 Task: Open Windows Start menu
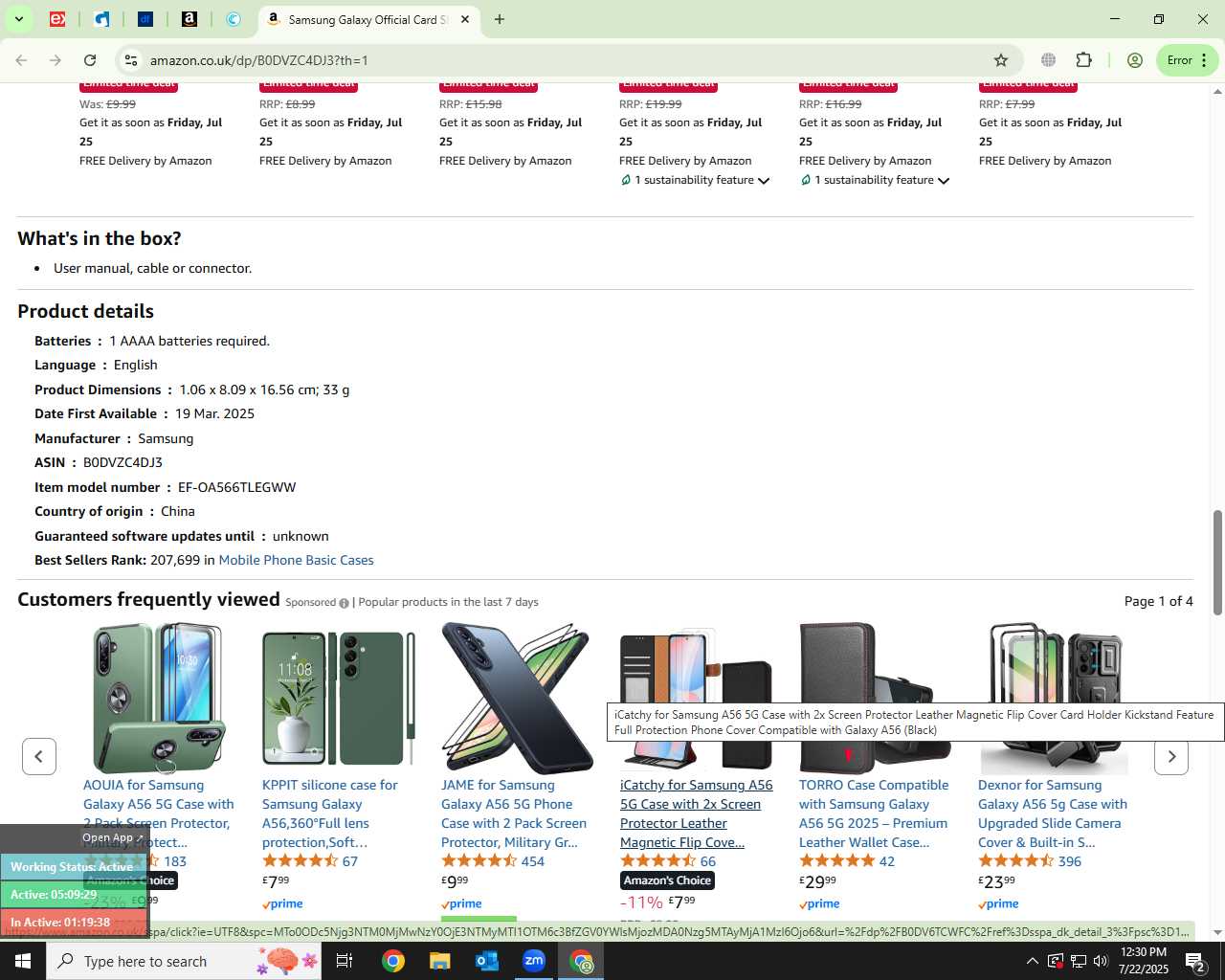[x=23, y=961]
